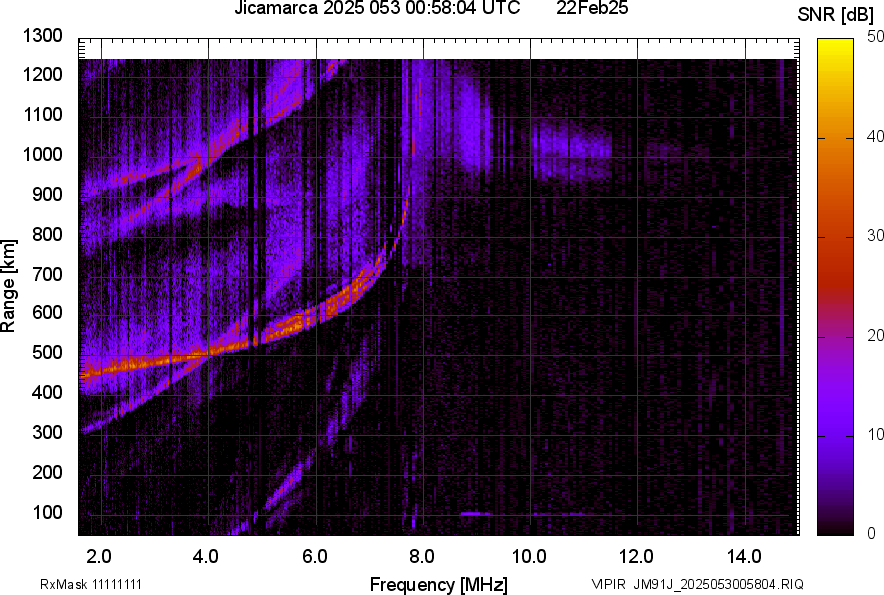The image size is (884, 595).
Task: Click the frequency tick label '12.0'
Action: coord(637,557)
